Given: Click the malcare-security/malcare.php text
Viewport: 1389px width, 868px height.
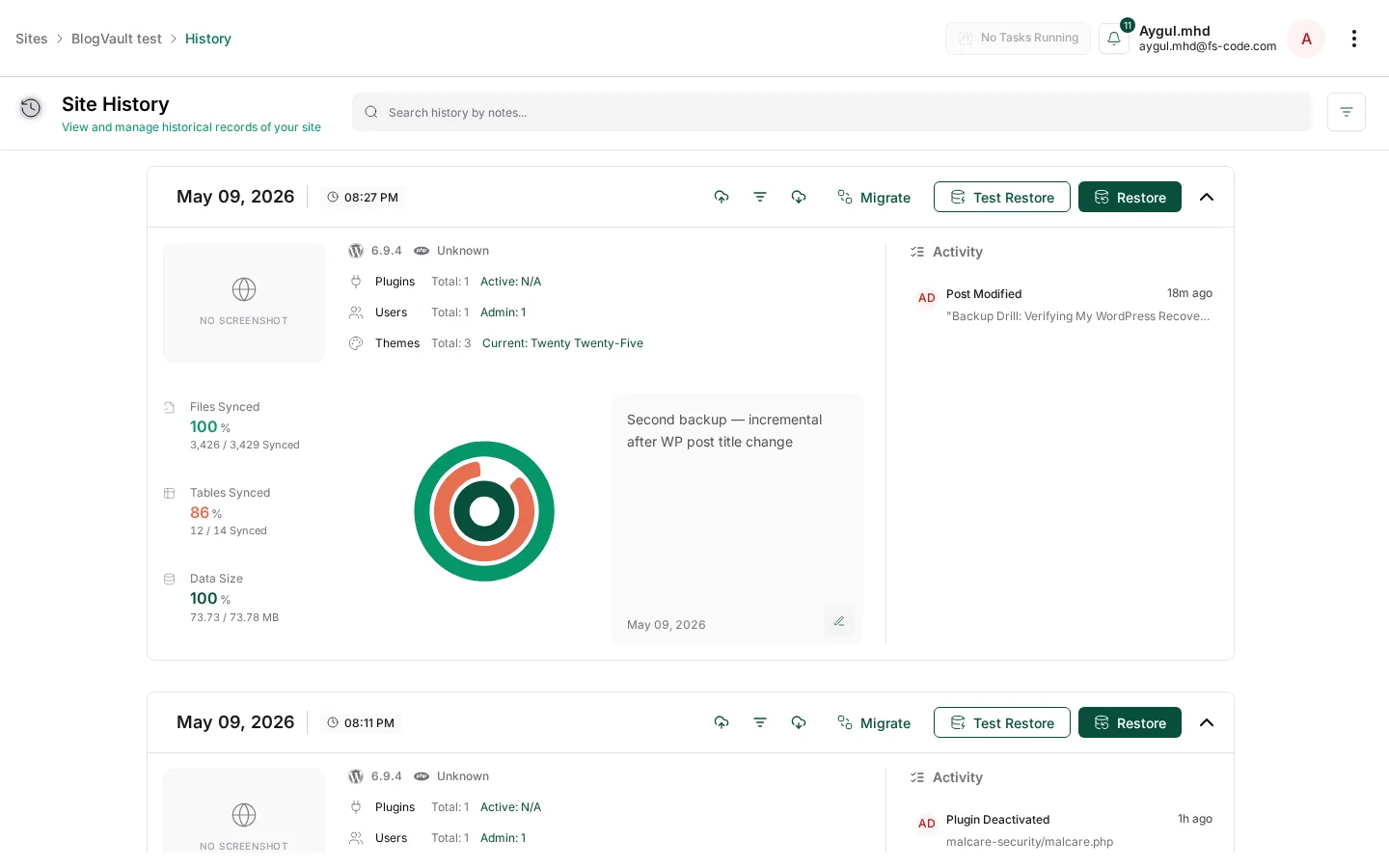Looking at the screenshot, I should point(1029,842).
